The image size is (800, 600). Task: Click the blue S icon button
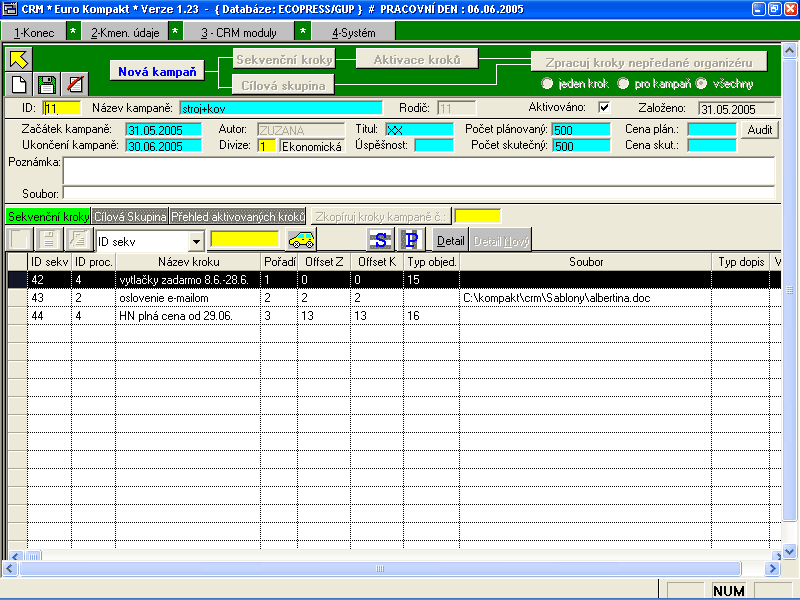pos(380,240)
